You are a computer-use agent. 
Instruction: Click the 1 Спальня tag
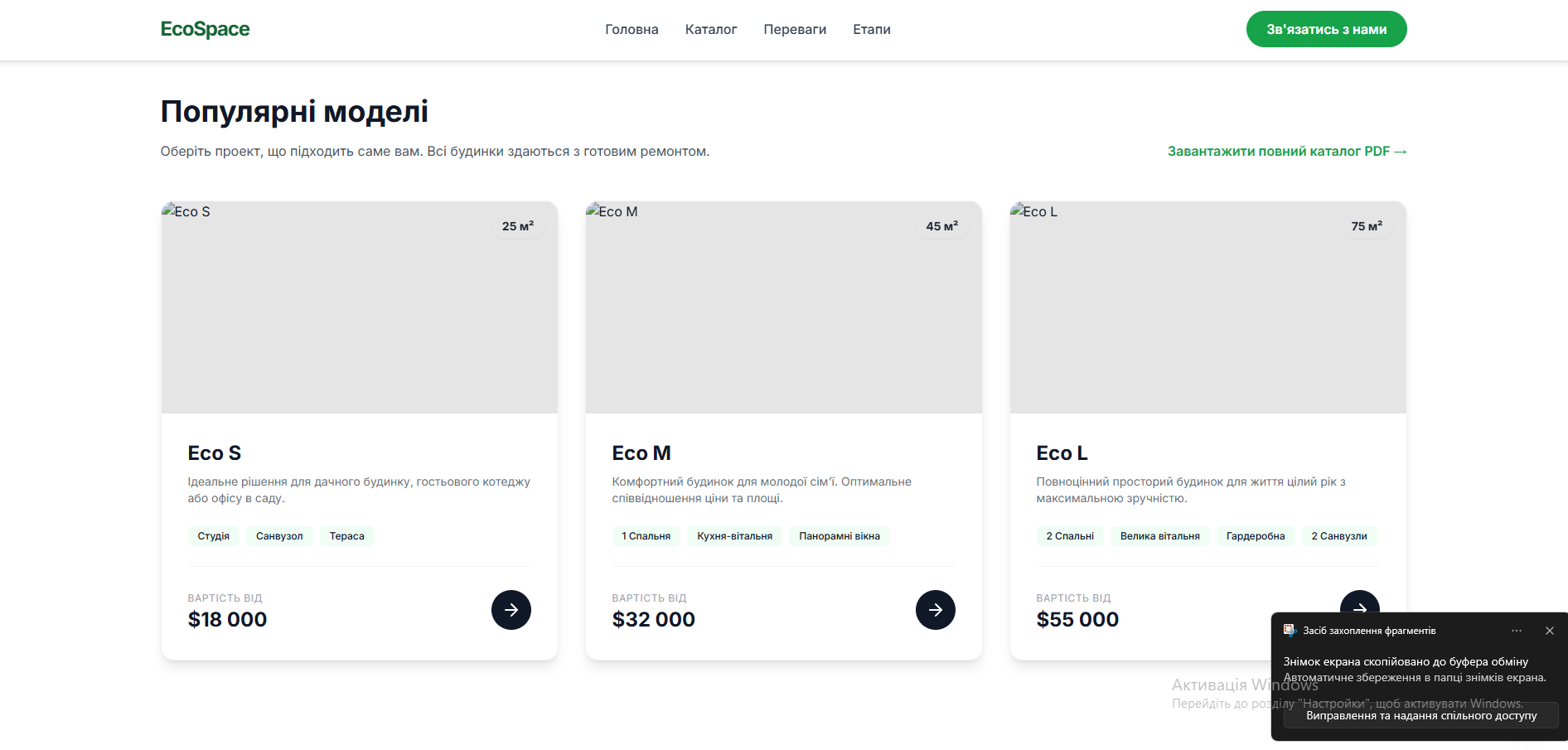(646, 536)
